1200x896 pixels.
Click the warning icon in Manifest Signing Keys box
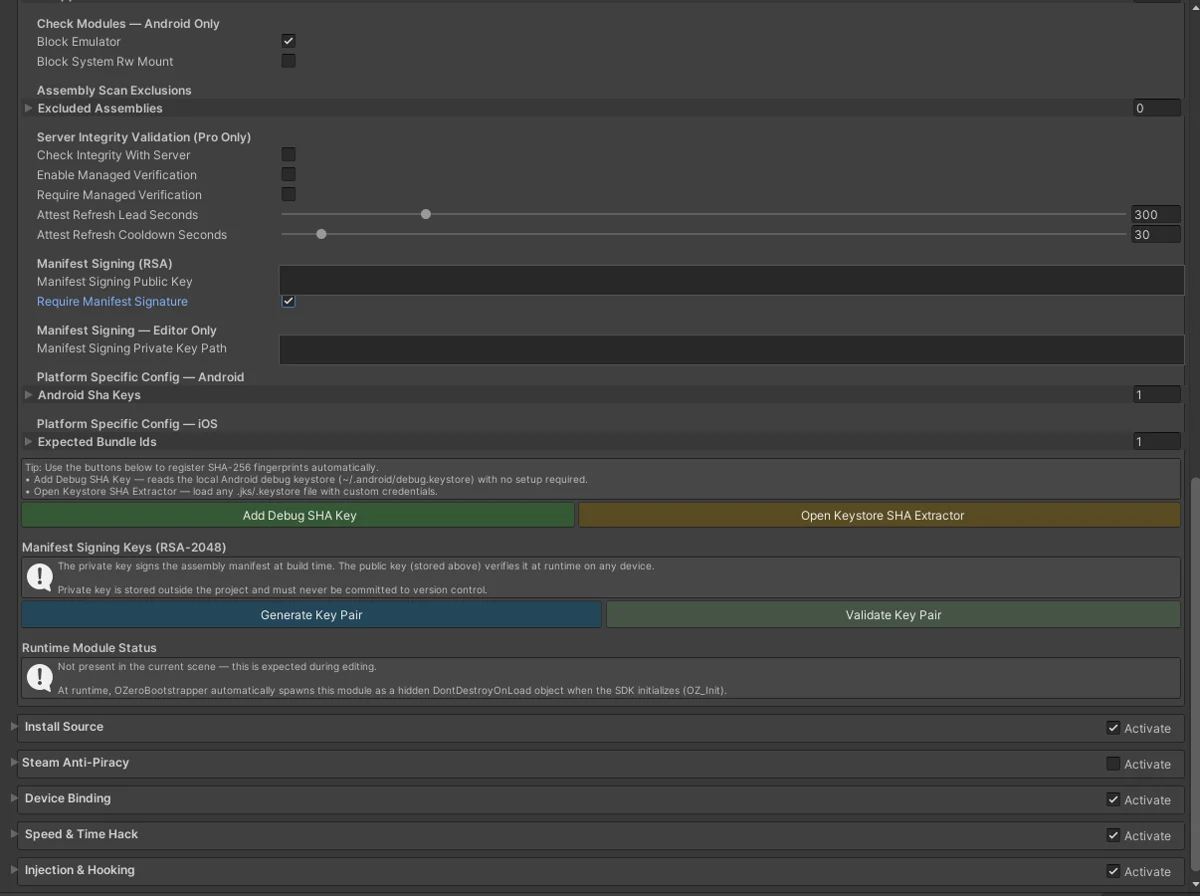pyautogui.click(x=40, y=577)
